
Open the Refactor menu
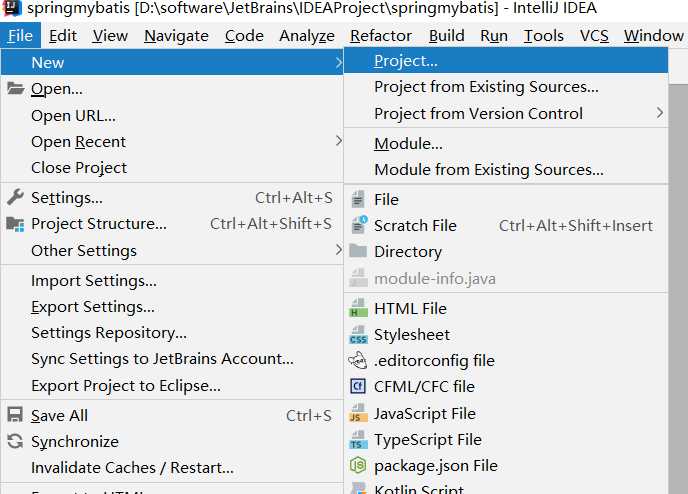pos(380,36)
